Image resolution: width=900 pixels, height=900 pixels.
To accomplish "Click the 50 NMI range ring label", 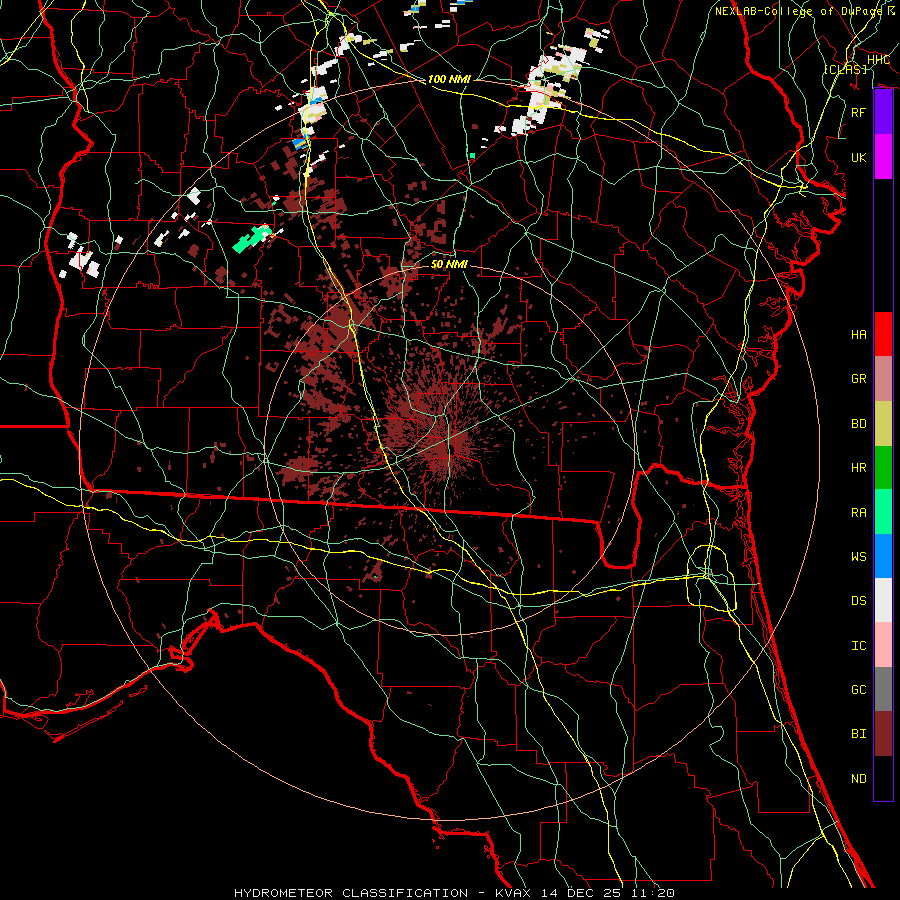I will tap(449, 264).
